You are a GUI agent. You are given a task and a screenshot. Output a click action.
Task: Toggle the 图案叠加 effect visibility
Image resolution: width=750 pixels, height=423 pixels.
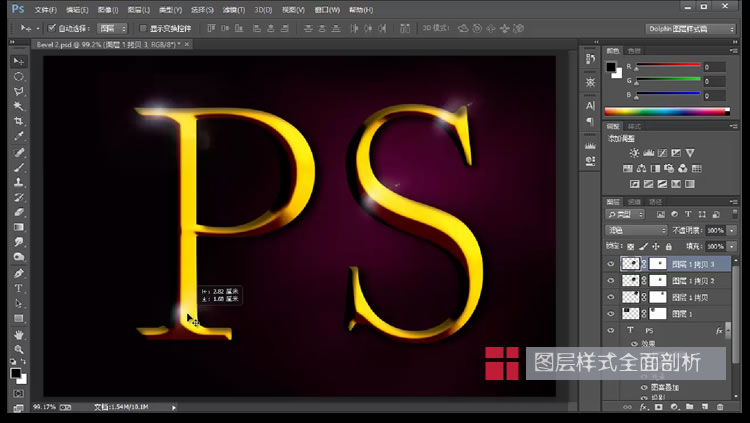click(644, 388)
